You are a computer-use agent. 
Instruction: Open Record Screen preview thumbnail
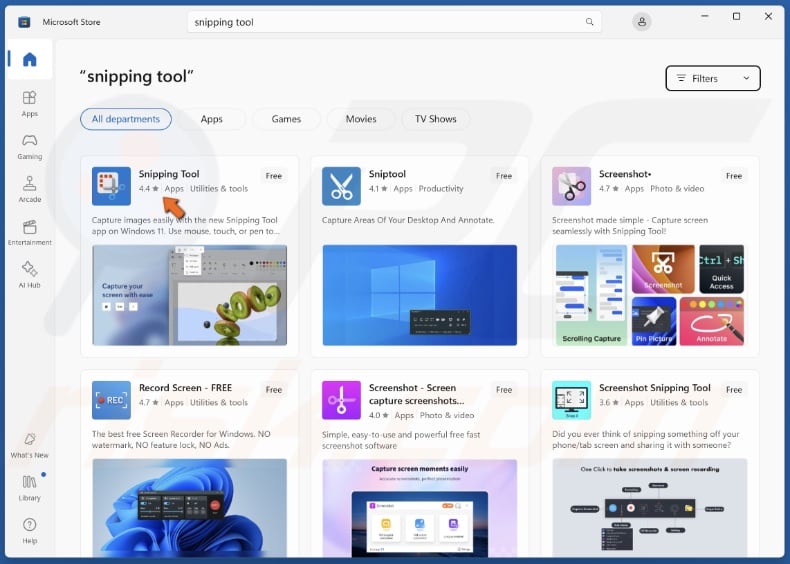click(x=189, y=508)
